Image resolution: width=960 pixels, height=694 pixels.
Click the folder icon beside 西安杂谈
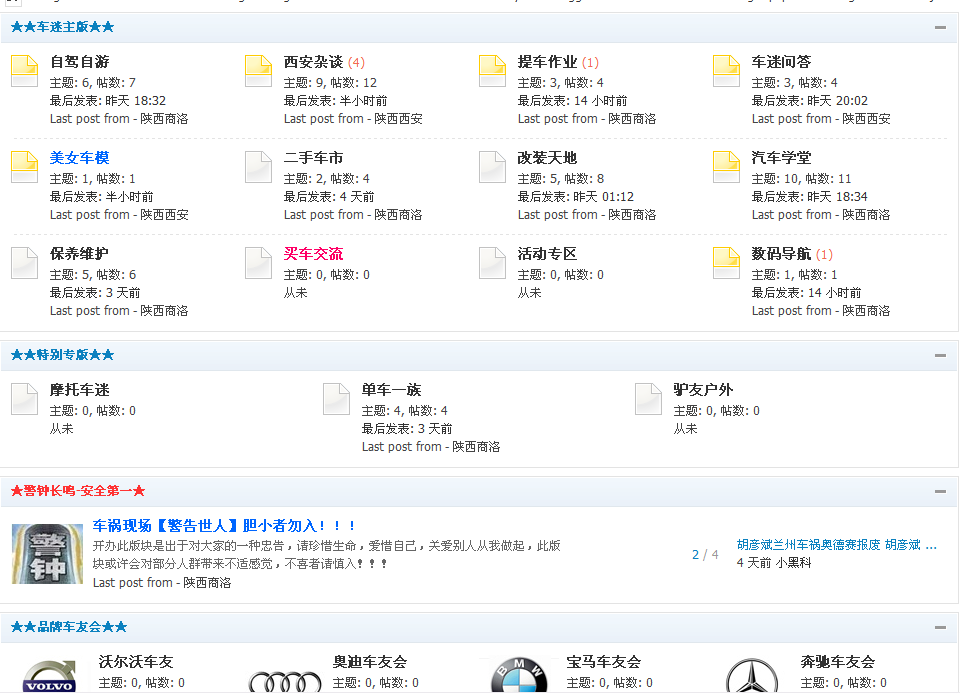(258, 71)
